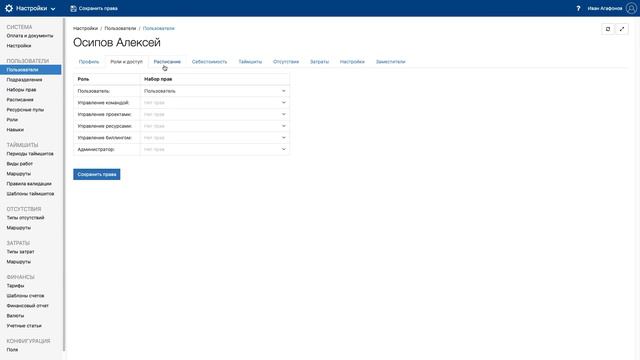Switch to the 'Таймшиты' tab
The image size is (640, 360).
pyautogui.click(x=250, y=62)
